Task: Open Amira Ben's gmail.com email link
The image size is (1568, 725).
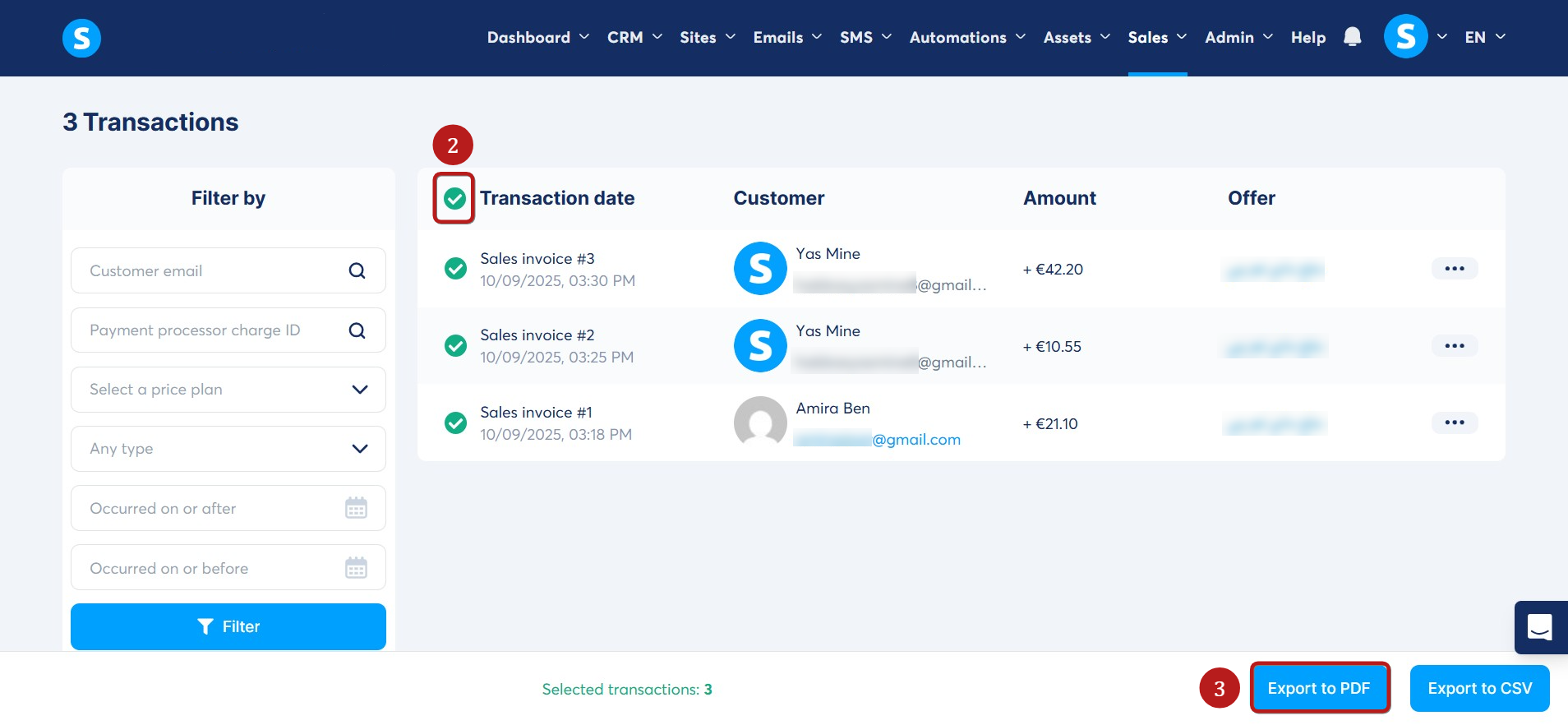Action: tap(877, 439)
